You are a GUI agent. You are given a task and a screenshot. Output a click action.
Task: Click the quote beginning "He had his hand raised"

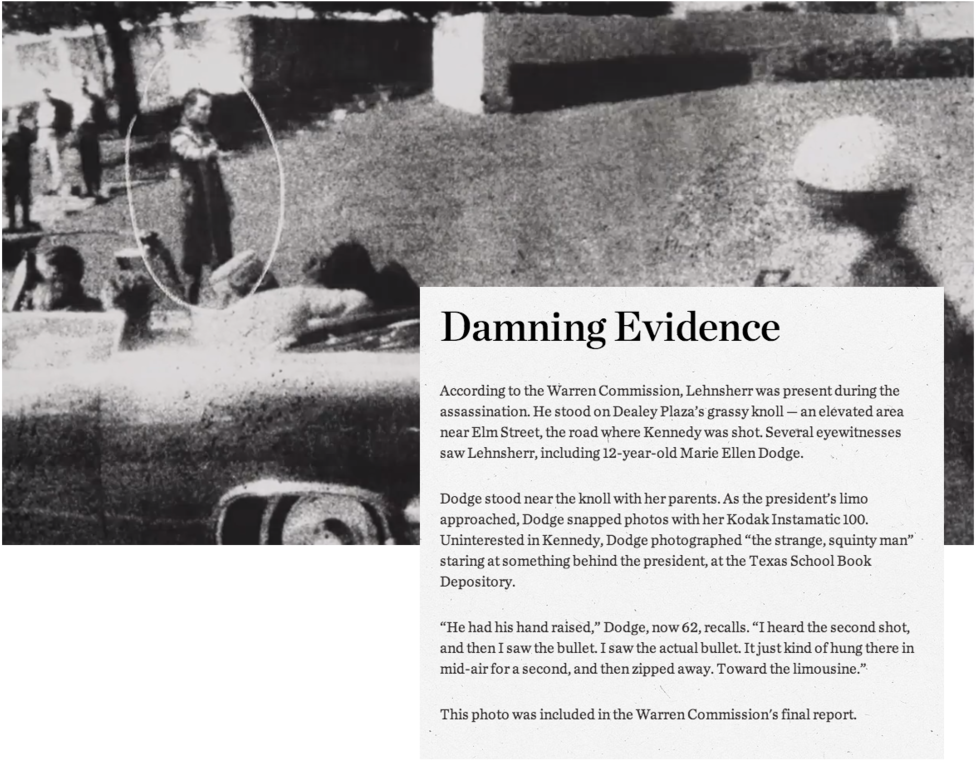tap(677, 648)
